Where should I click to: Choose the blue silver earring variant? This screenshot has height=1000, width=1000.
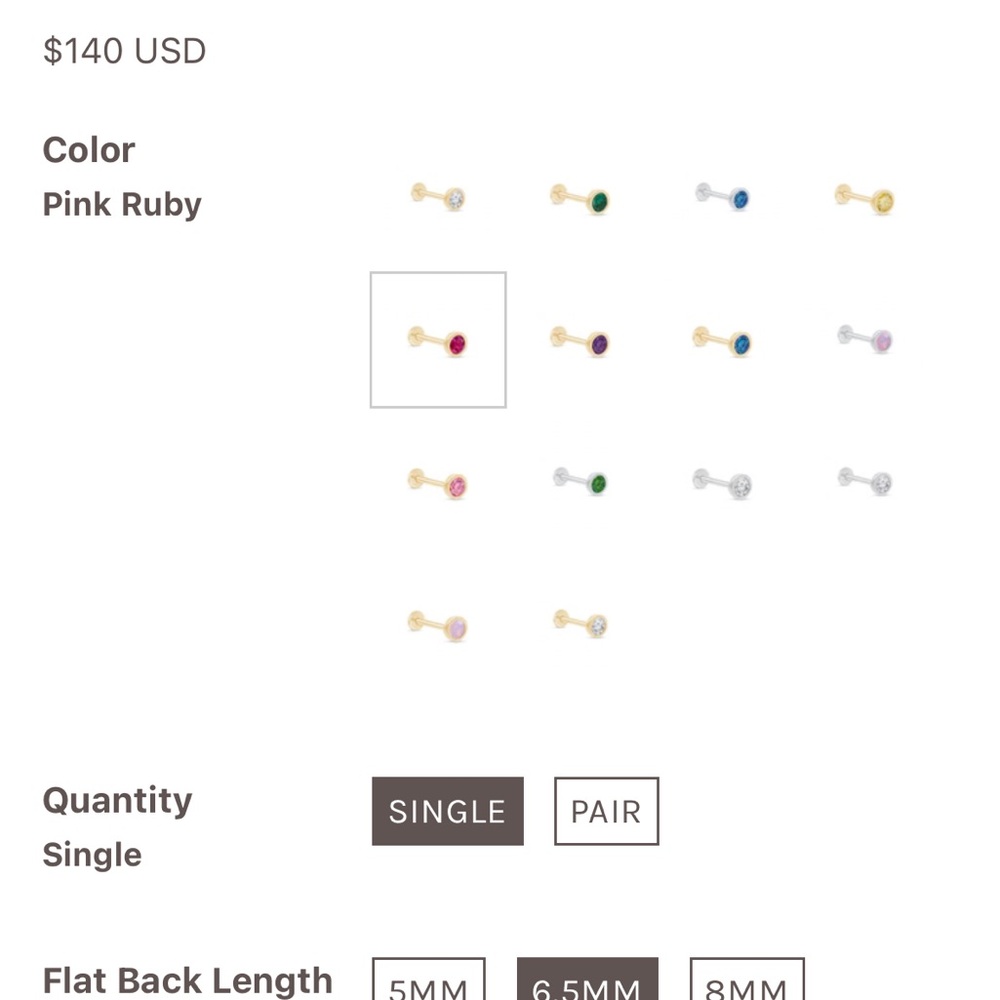coord(725,198)
